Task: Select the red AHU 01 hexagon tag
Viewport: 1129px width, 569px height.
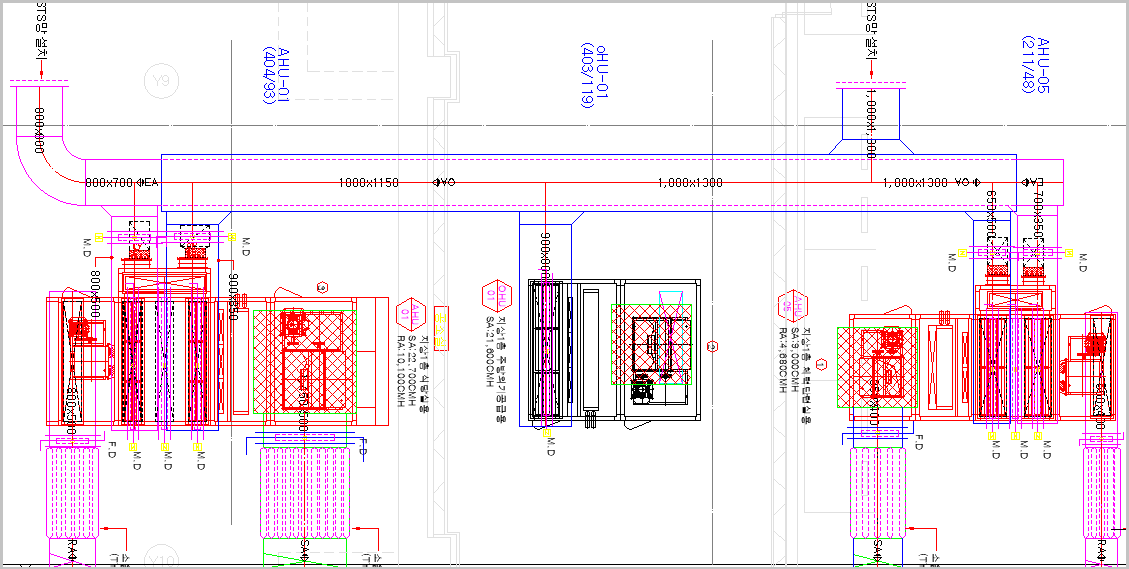Action: click(x=407, y=312)
